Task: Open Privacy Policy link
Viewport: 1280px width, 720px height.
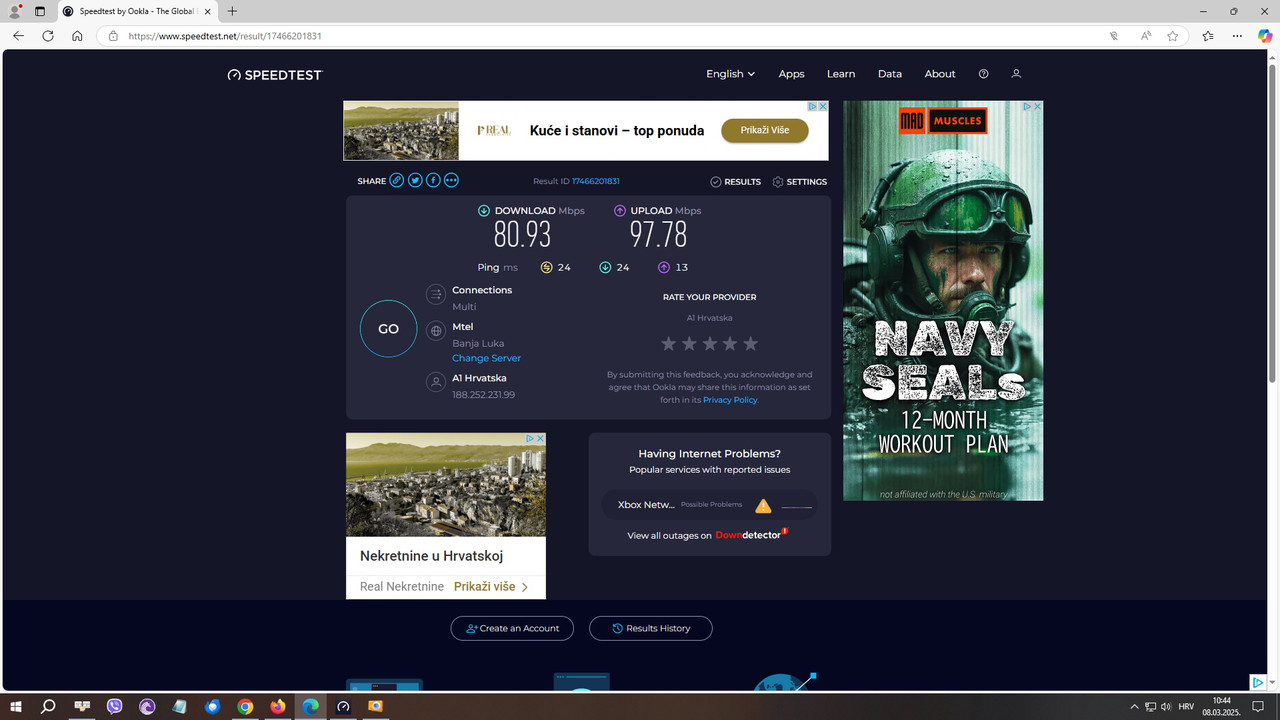Action: (x=730, y=400)
